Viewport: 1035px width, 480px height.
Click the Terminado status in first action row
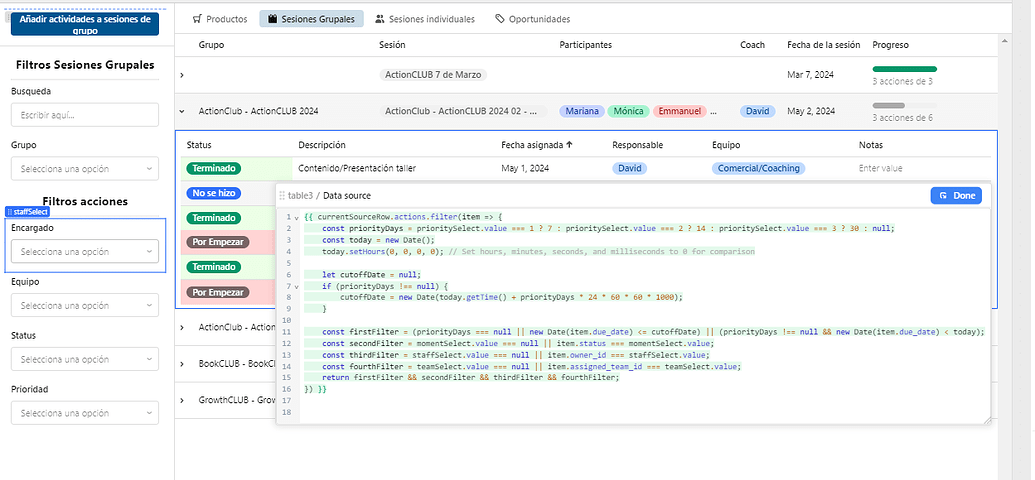coord(214,168)
